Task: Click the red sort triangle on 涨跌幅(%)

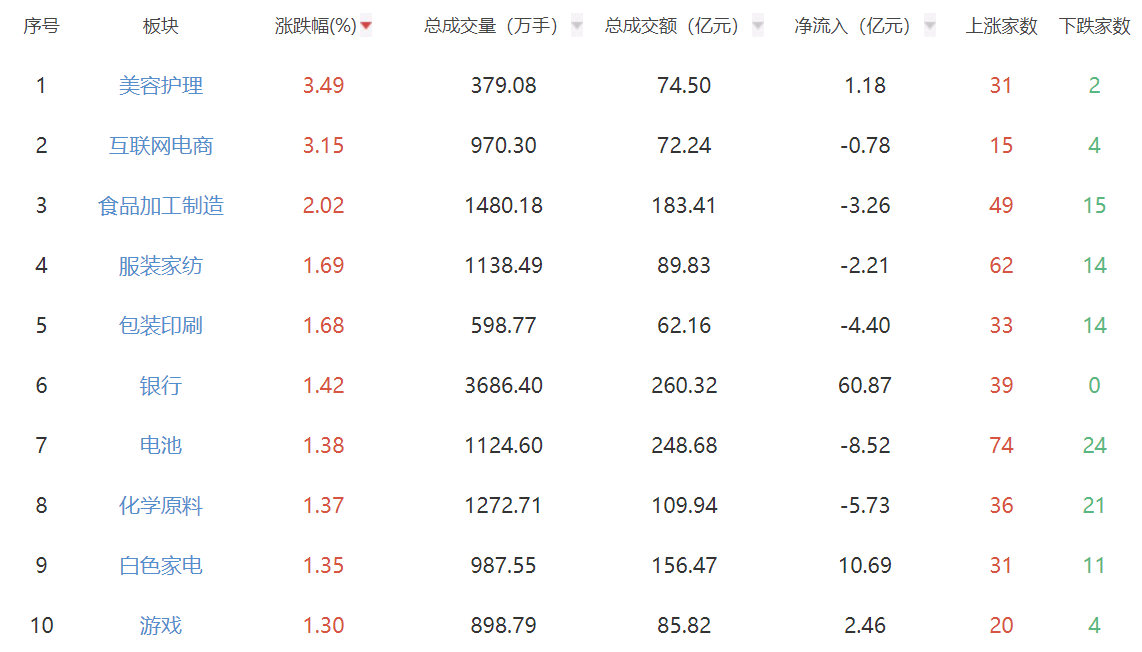Action: 367,26
